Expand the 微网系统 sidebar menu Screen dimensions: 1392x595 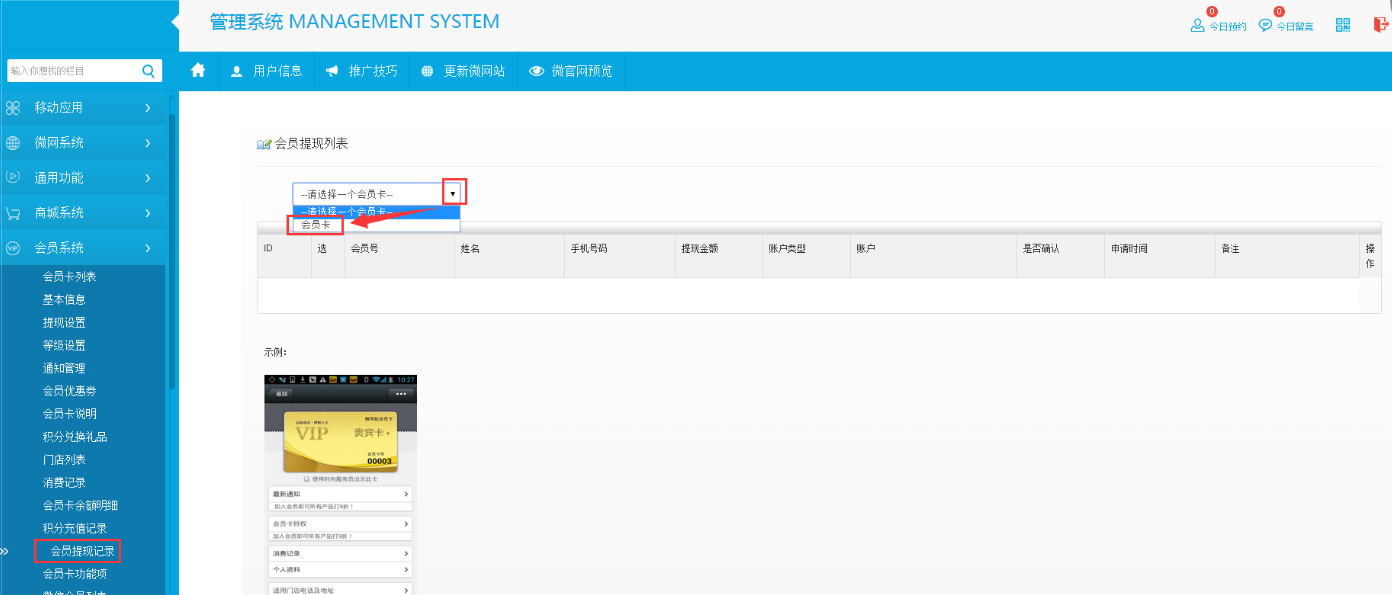tap(82, 143)
